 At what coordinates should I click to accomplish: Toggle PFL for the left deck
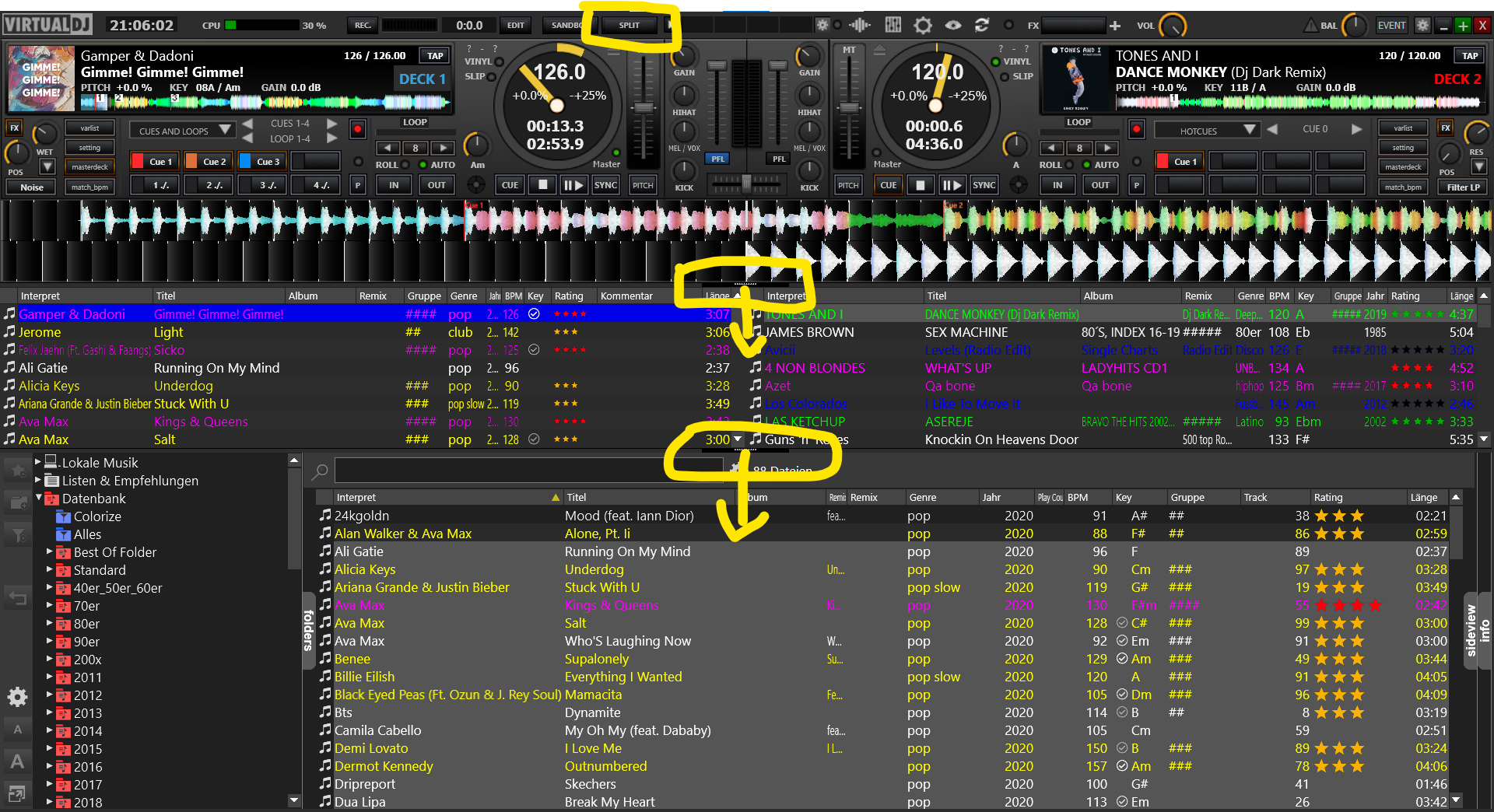coord(717,159)
